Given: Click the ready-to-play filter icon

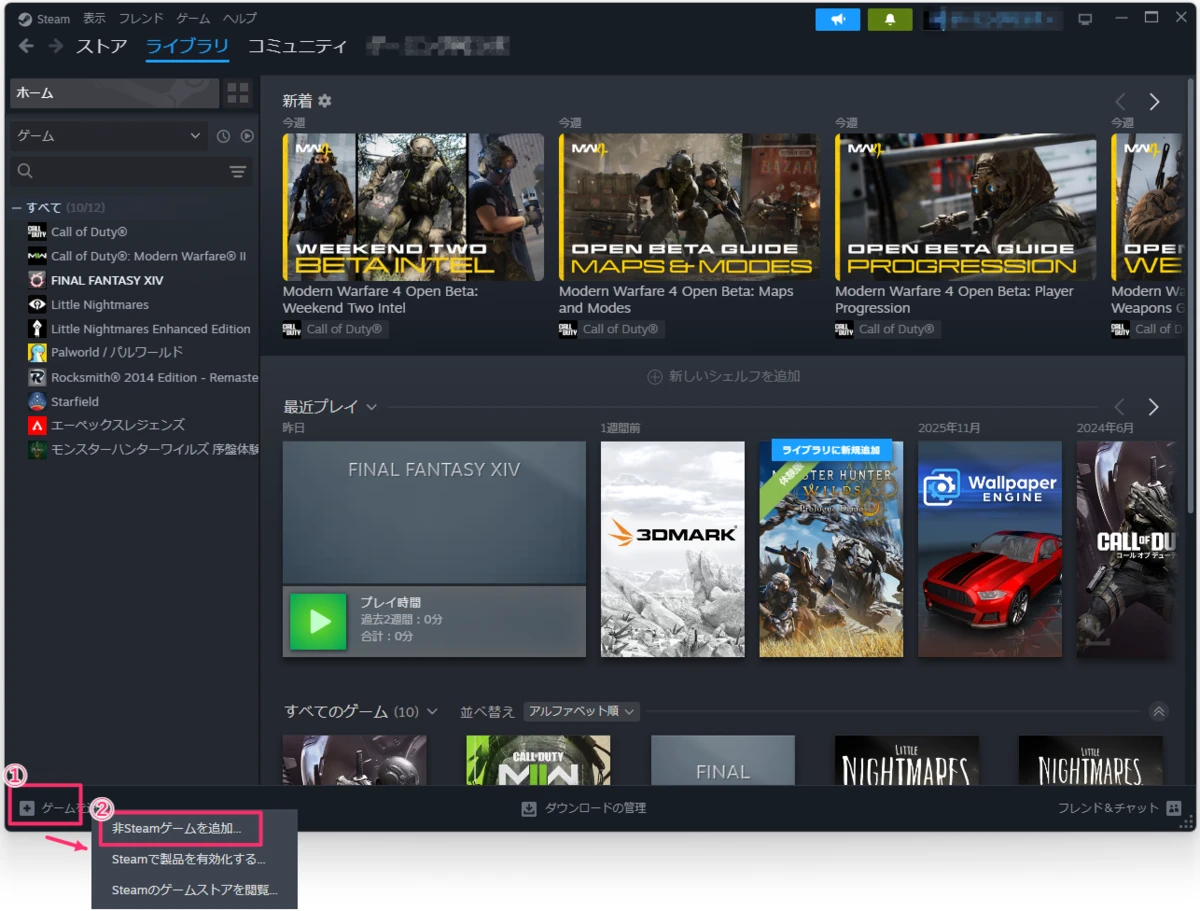Looking at the screenshot, I should (x=247, y=136).
